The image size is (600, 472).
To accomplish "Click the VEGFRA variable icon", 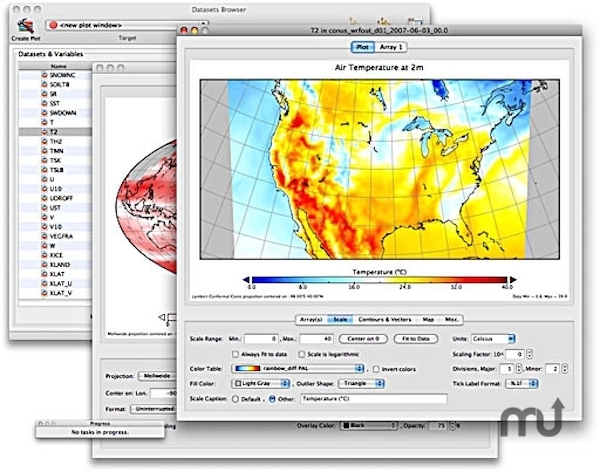I will click(44, 236).
